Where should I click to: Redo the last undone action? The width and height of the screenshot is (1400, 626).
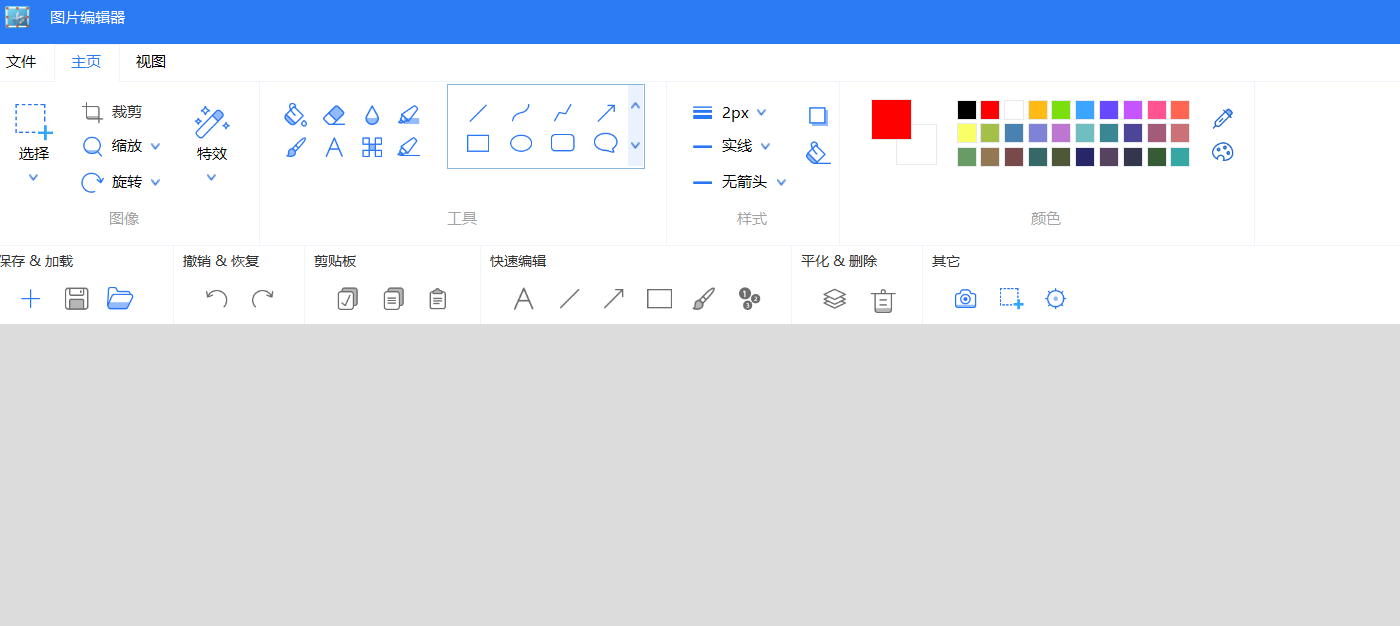pyautogui.click(x=262, y=298)
